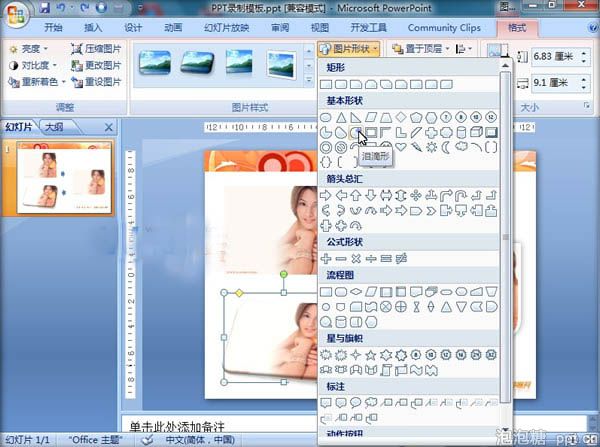Close the slides/outline pane with X

(109, 127)
